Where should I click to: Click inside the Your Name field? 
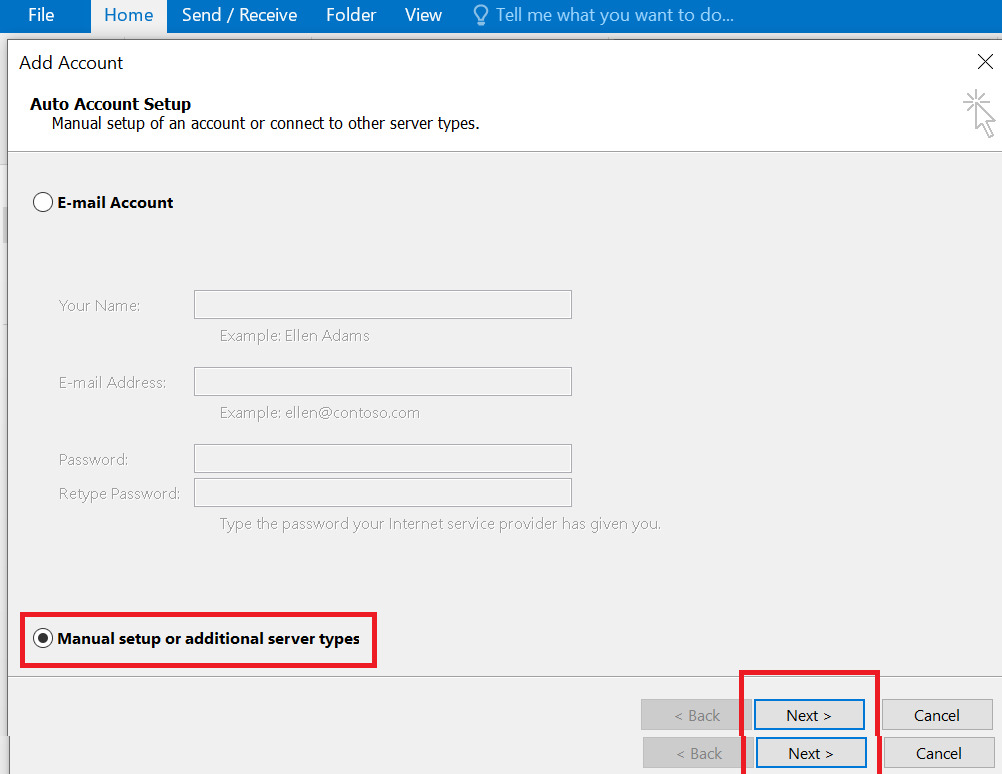pos(382,304)
